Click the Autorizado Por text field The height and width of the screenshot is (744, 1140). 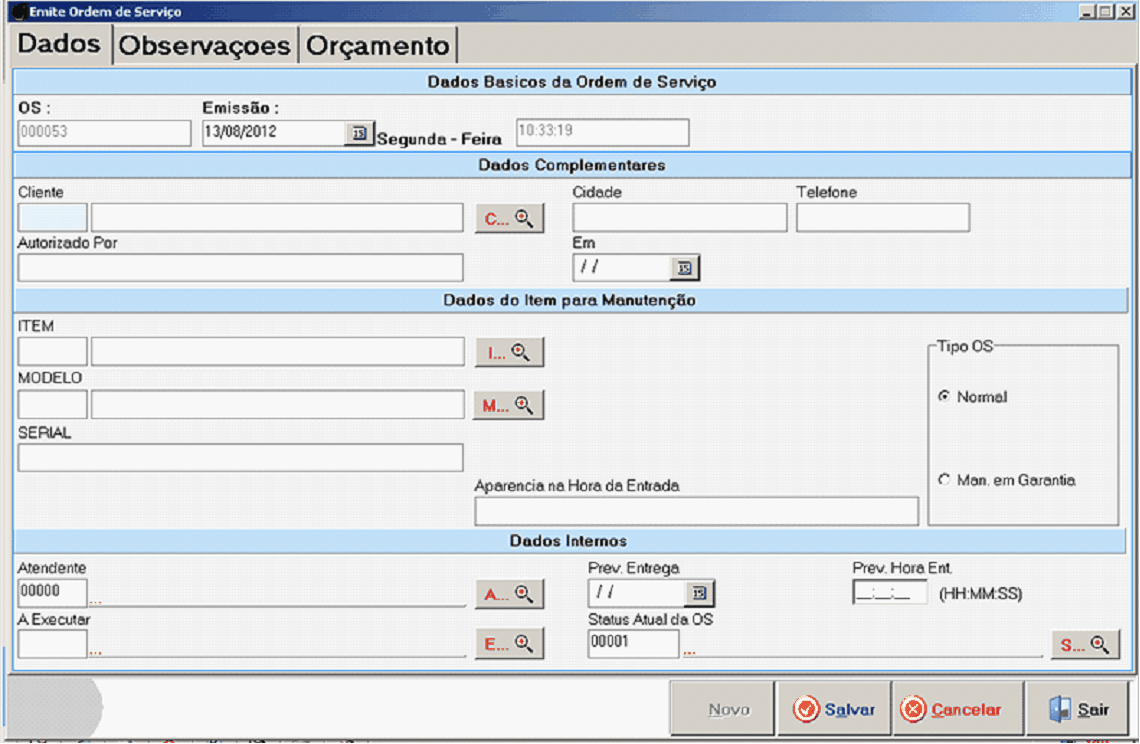tap(240, 268)
